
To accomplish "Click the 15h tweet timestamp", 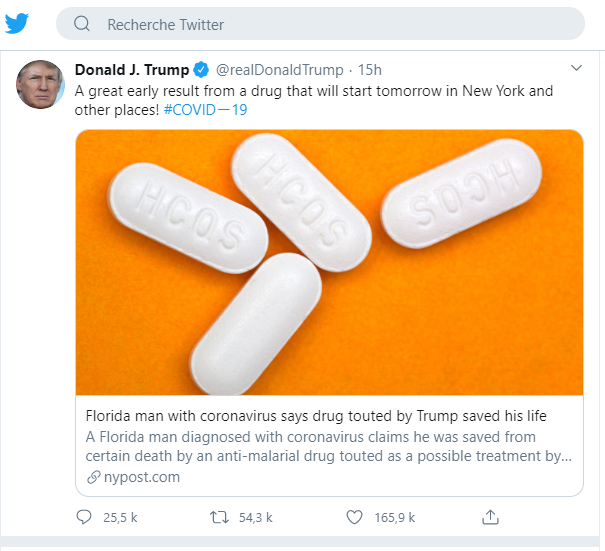I will (369, 70).
